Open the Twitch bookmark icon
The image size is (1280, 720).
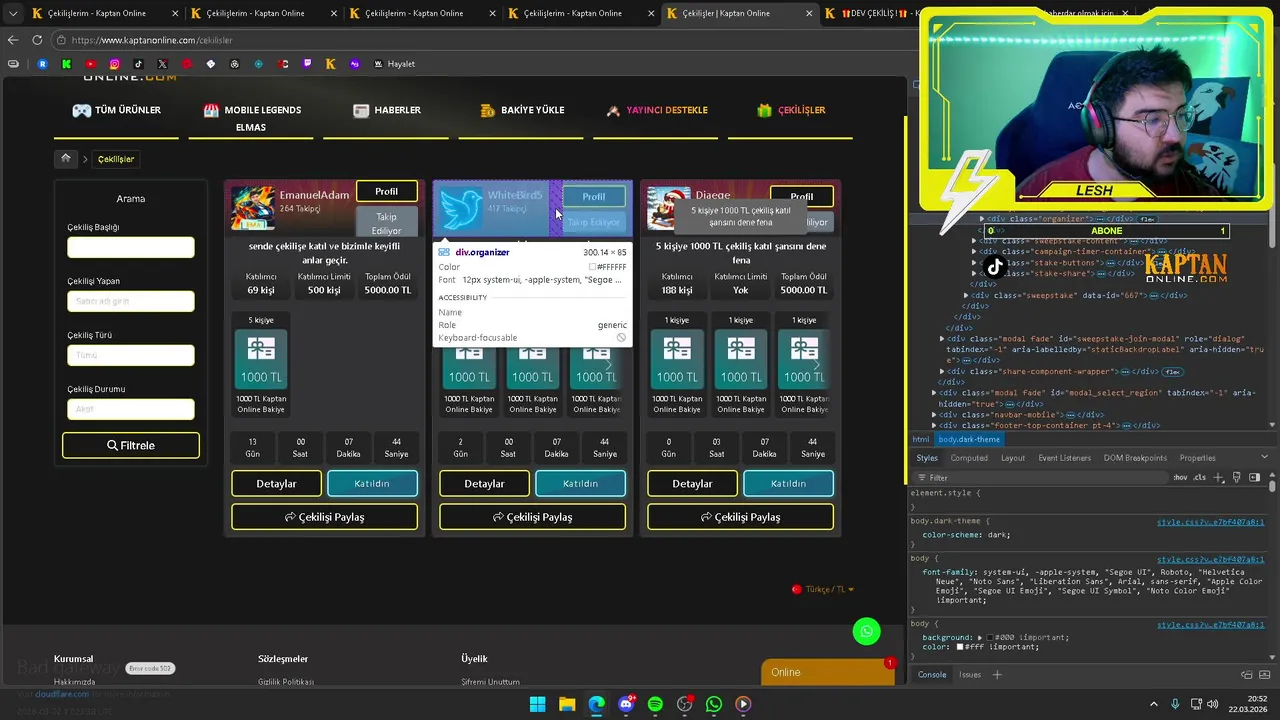307,64
